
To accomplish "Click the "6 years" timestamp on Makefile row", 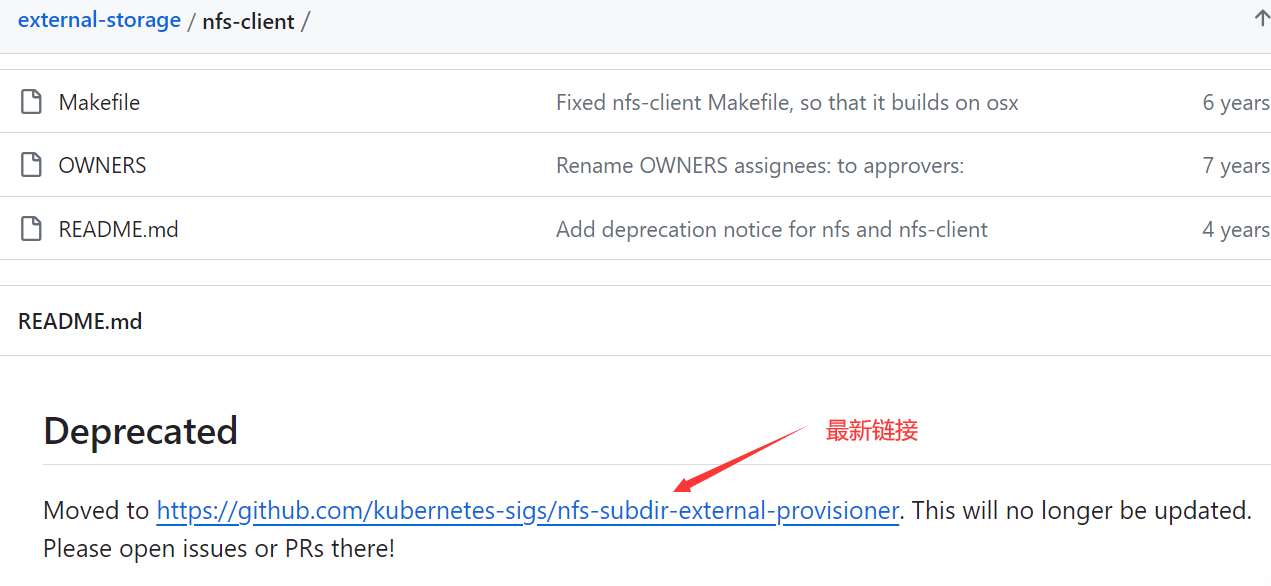I will (1235, 102).
